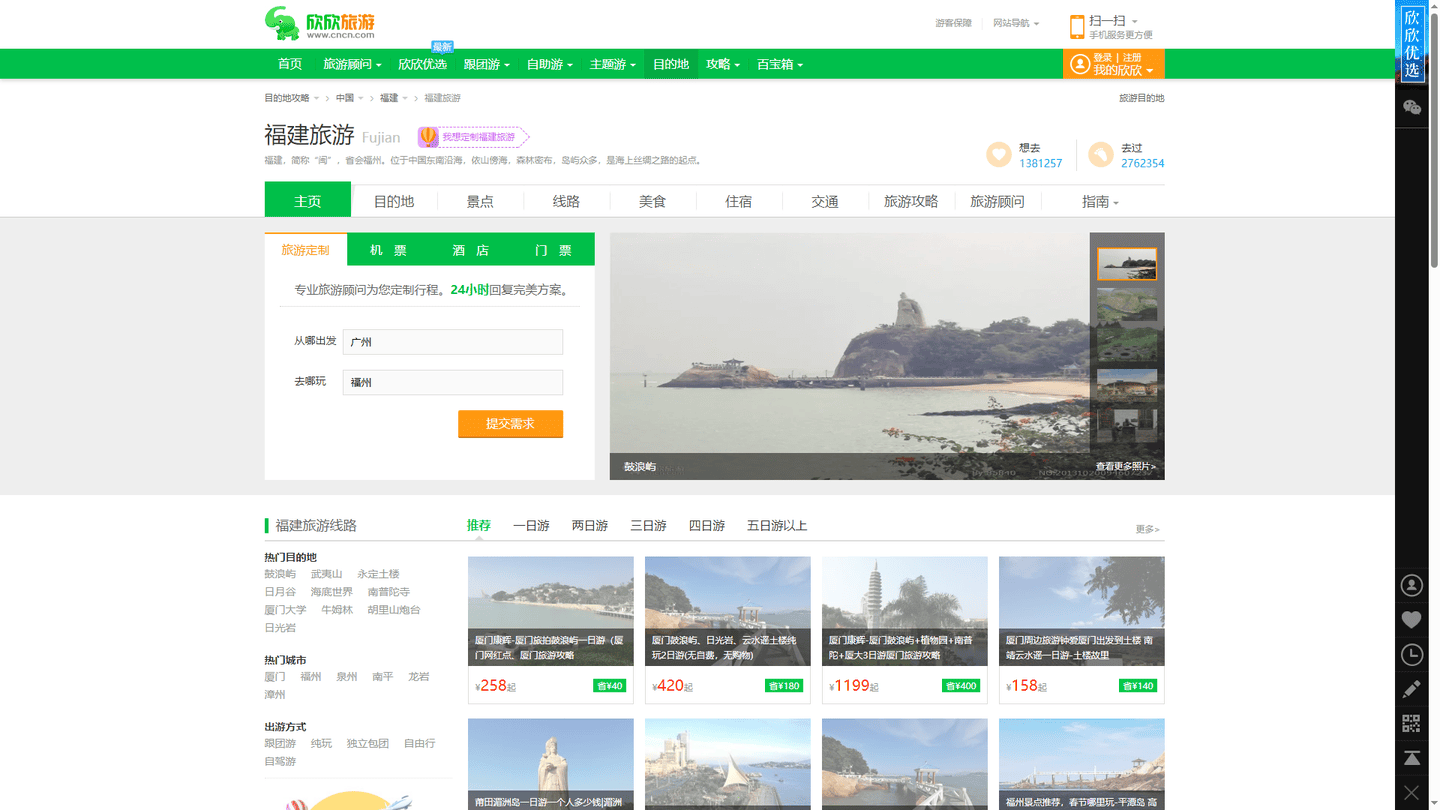The image size is (1440, 810).
Task: Click the 厦门 hot city link
Action: coord(275,677)
